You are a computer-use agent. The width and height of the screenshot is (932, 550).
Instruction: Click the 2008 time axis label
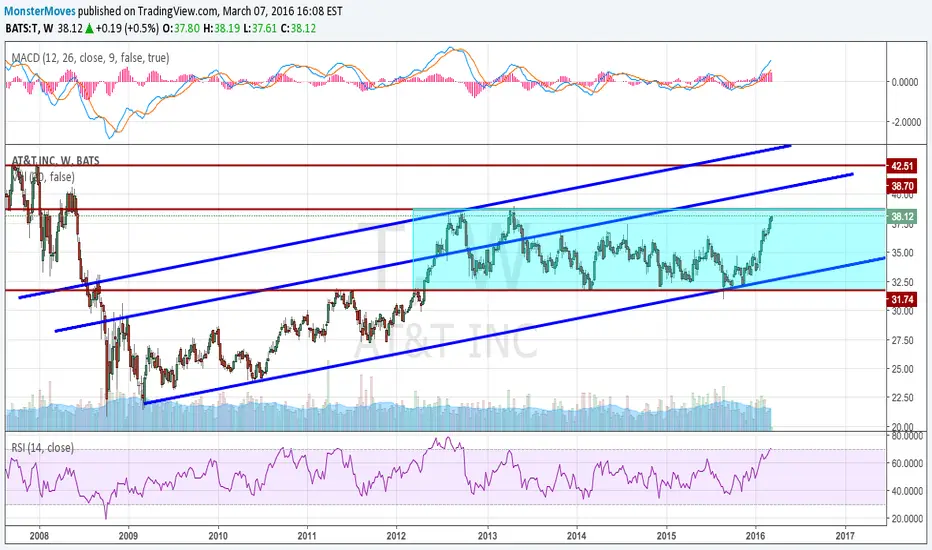39,536
